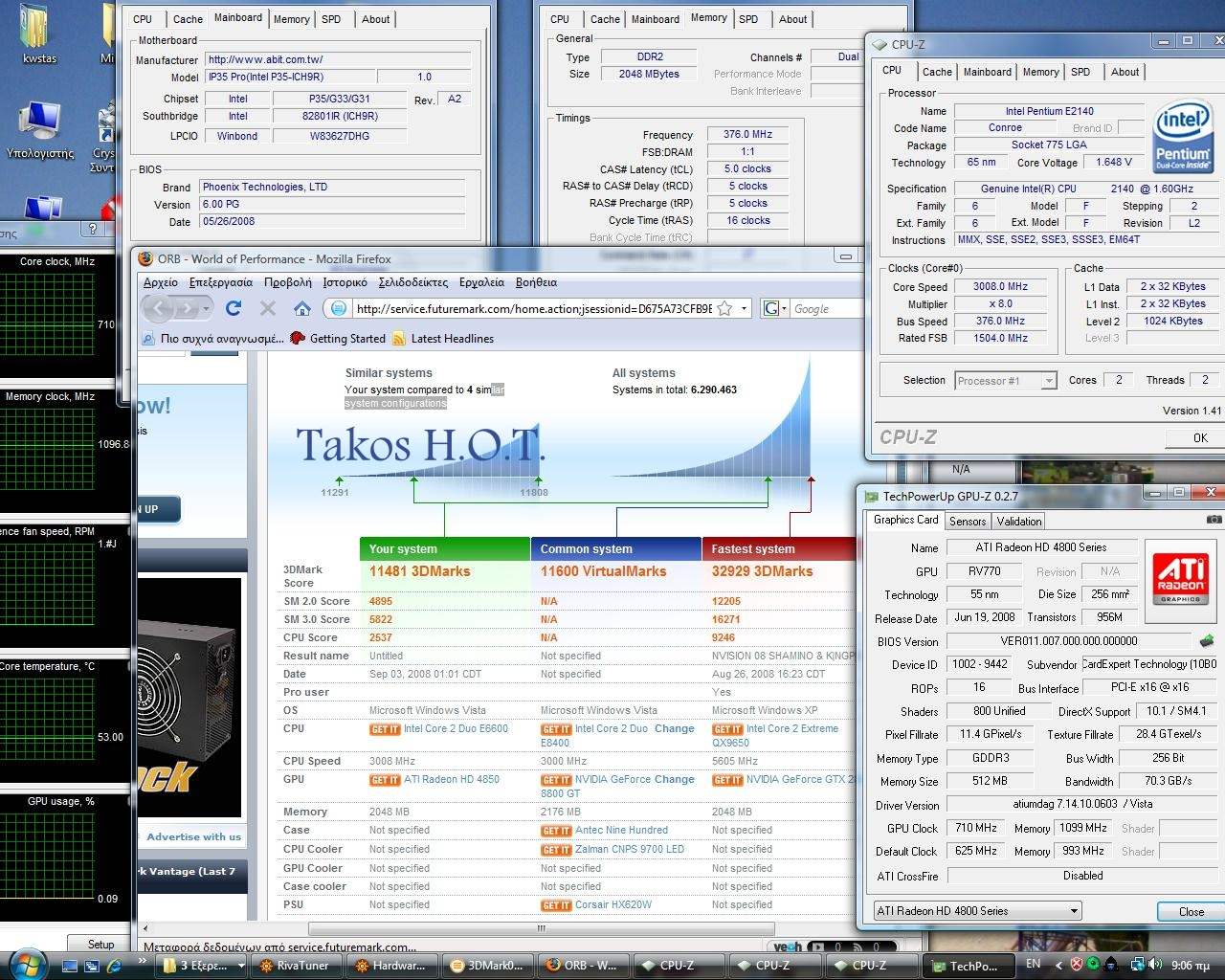Screen dimensions: 1225x980
Task: Open the Getting Started bookmark
Action: (x=337, y=339)
